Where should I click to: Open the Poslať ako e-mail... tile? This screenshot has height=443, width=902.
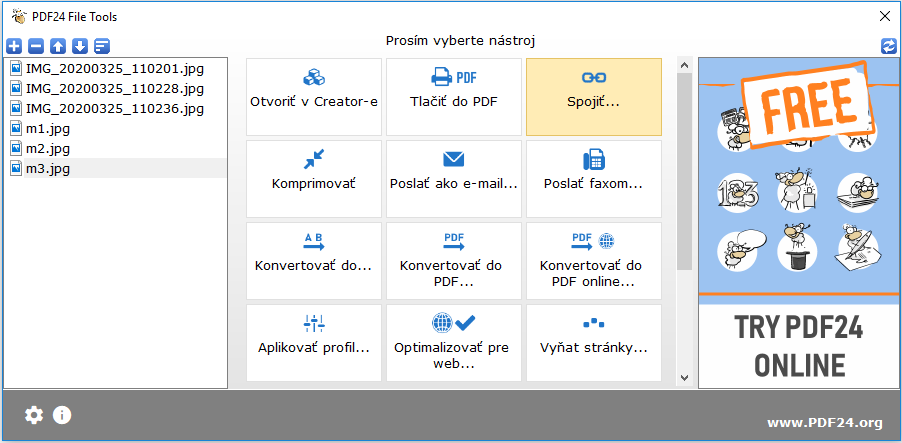click(x=454, y=179)
